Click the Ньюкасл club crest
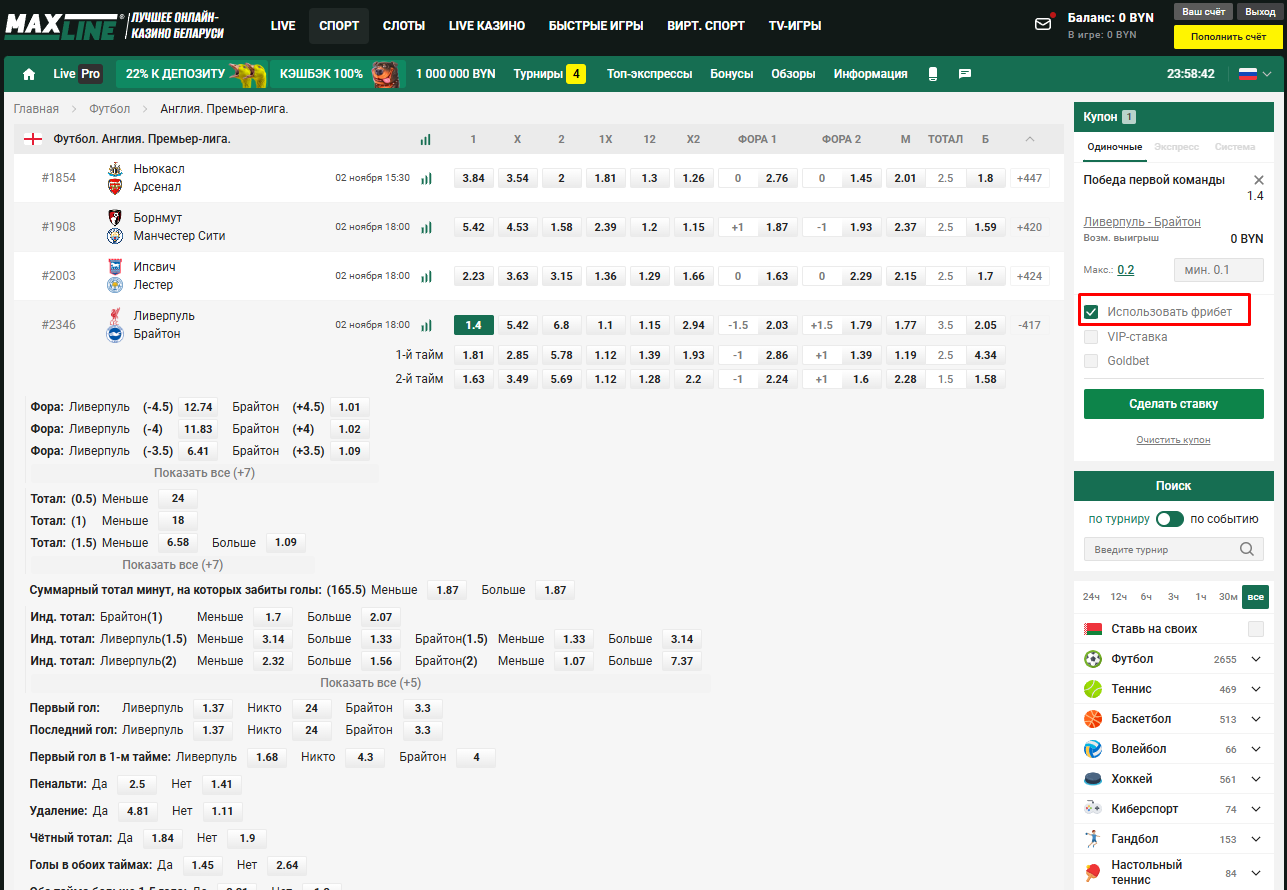 (115, 169)
